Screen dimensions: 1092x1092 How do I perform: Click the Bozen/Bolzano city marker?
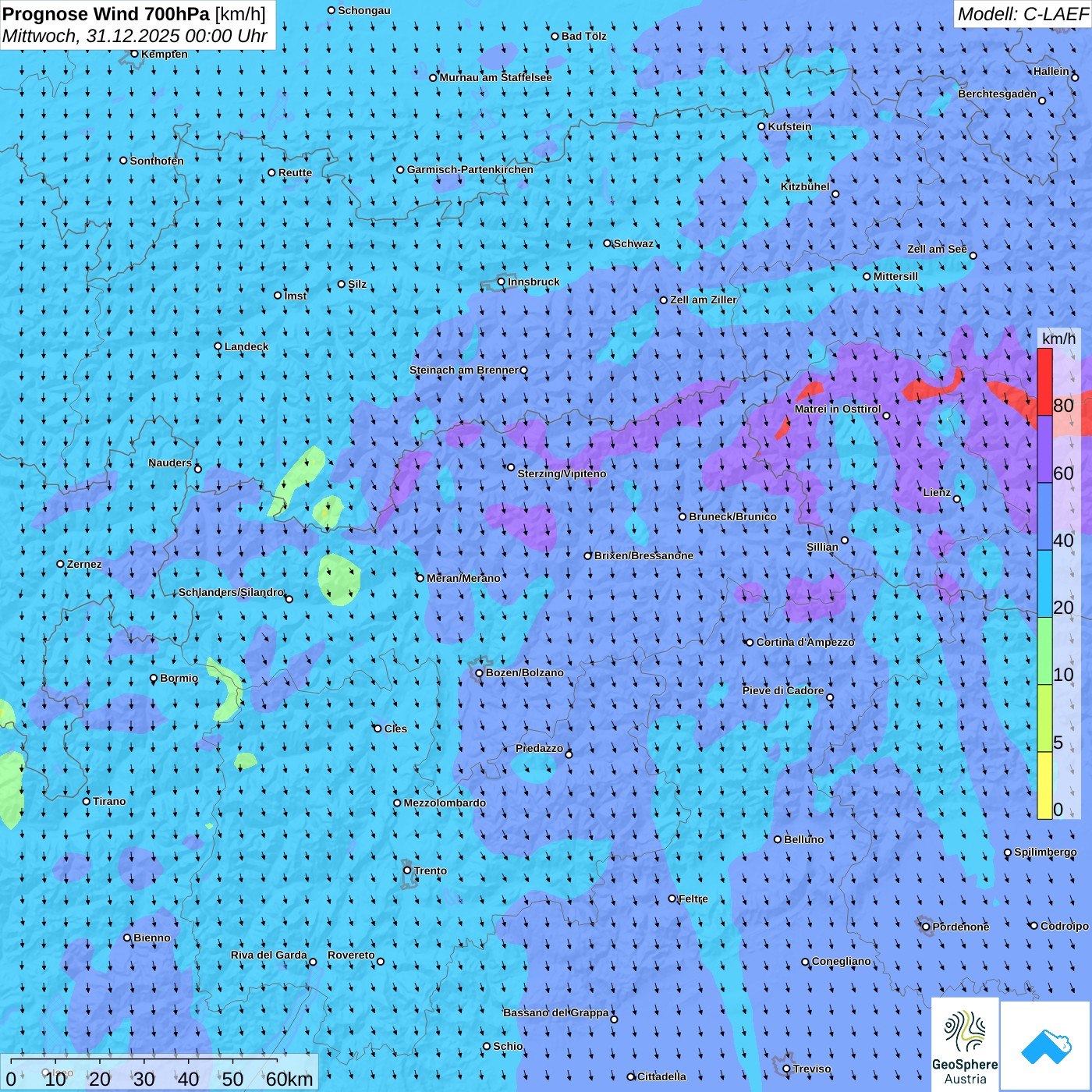(x=480, y=672)
